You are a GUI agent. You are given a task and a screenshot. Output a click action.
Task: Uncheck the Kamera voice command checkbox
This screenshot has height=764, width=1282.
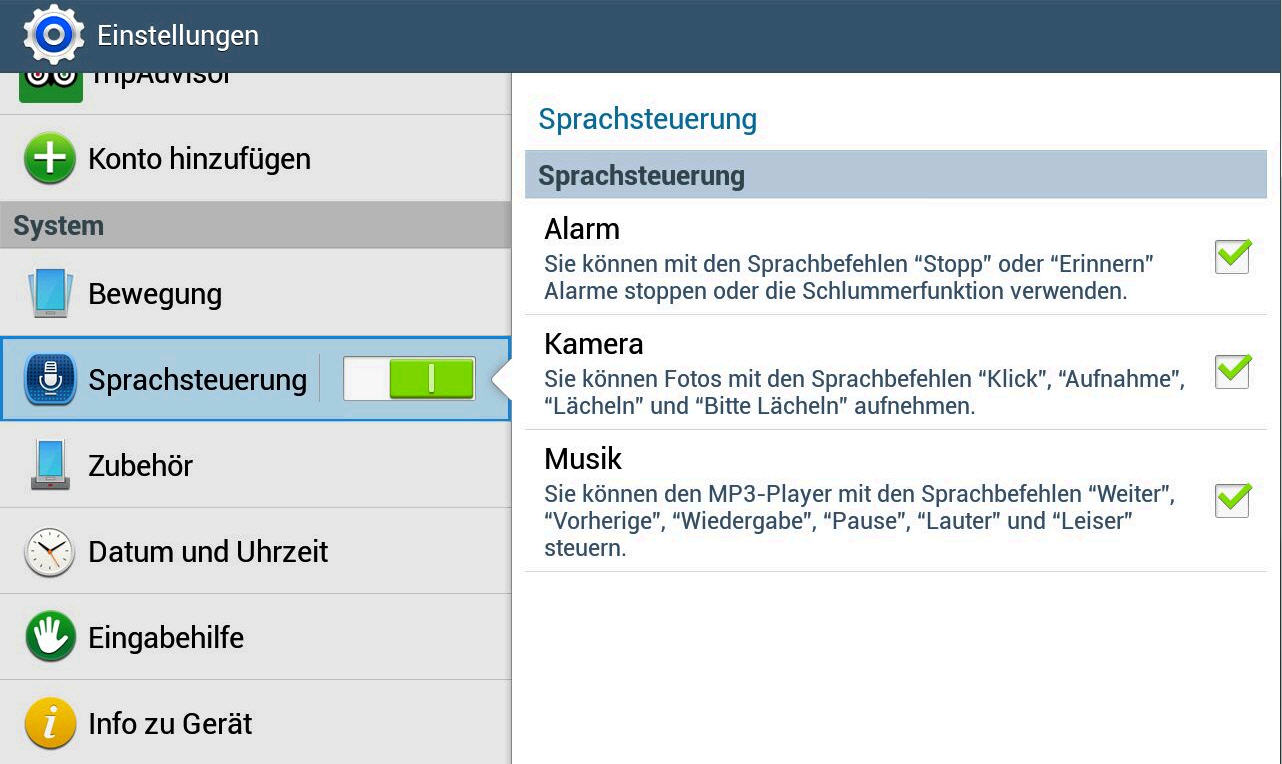pyautogui.click(x=1232, y=371)
